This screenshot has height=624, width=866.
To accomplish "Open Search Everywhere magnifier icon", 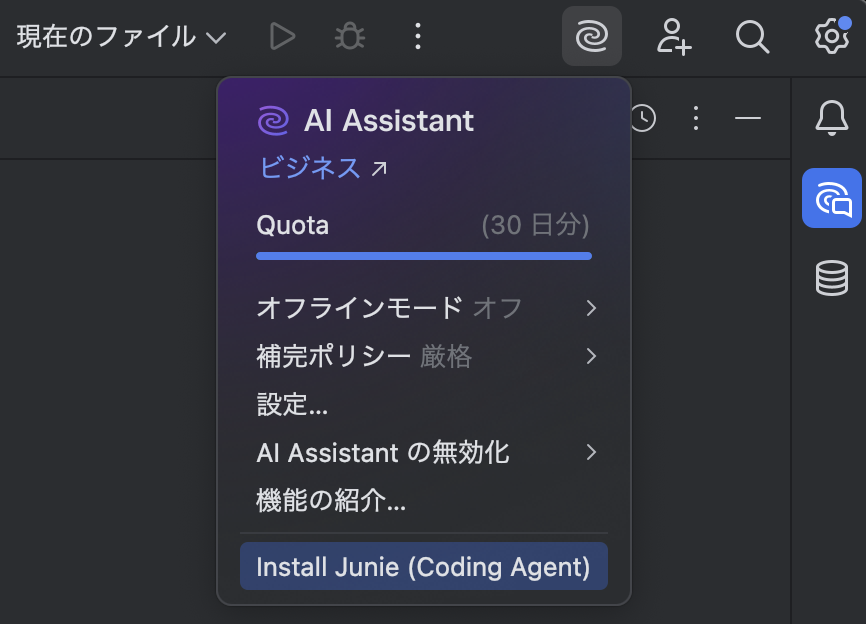I will [x=752, y=37].
